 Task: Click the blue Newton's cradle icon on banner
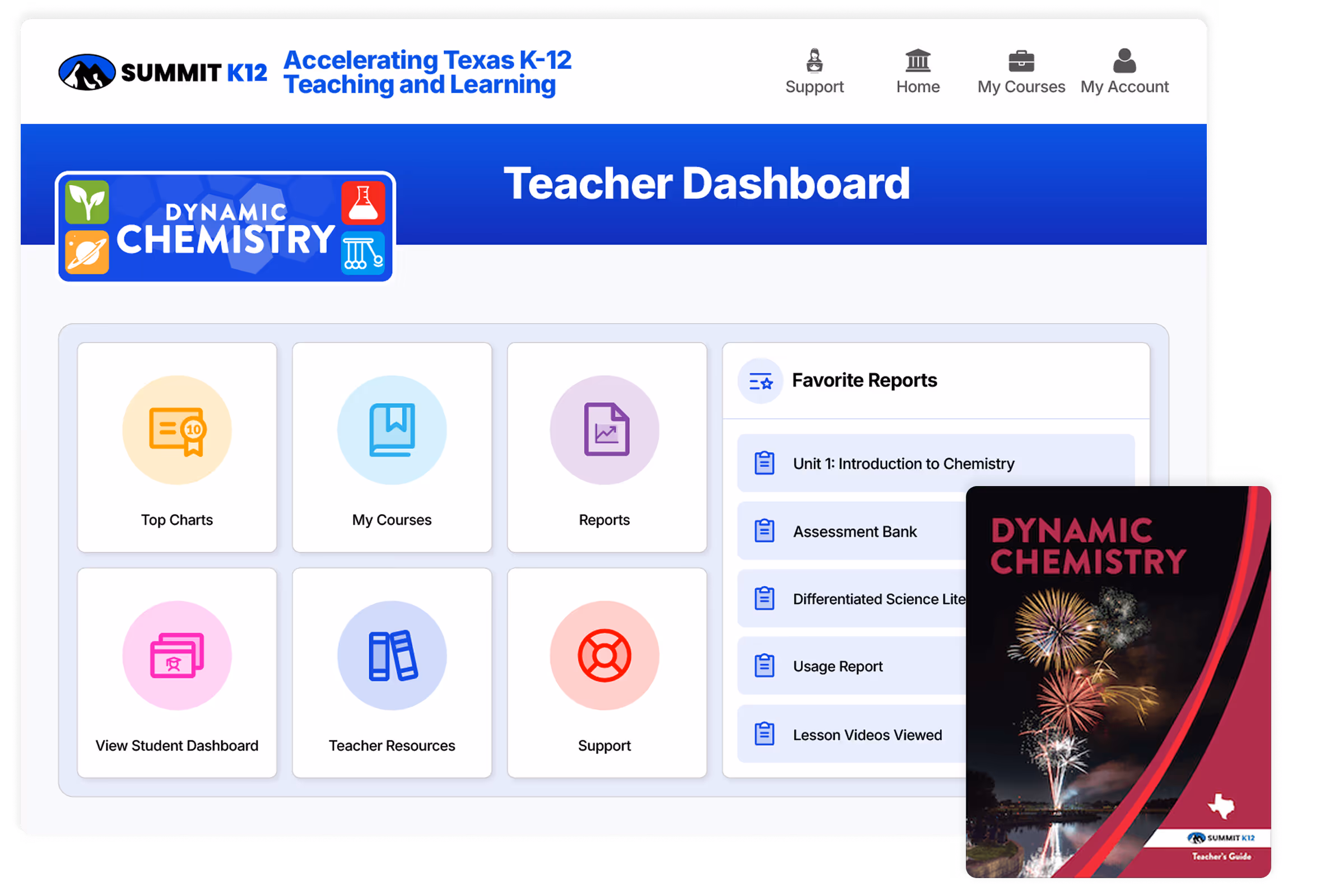tap(363, 253)
